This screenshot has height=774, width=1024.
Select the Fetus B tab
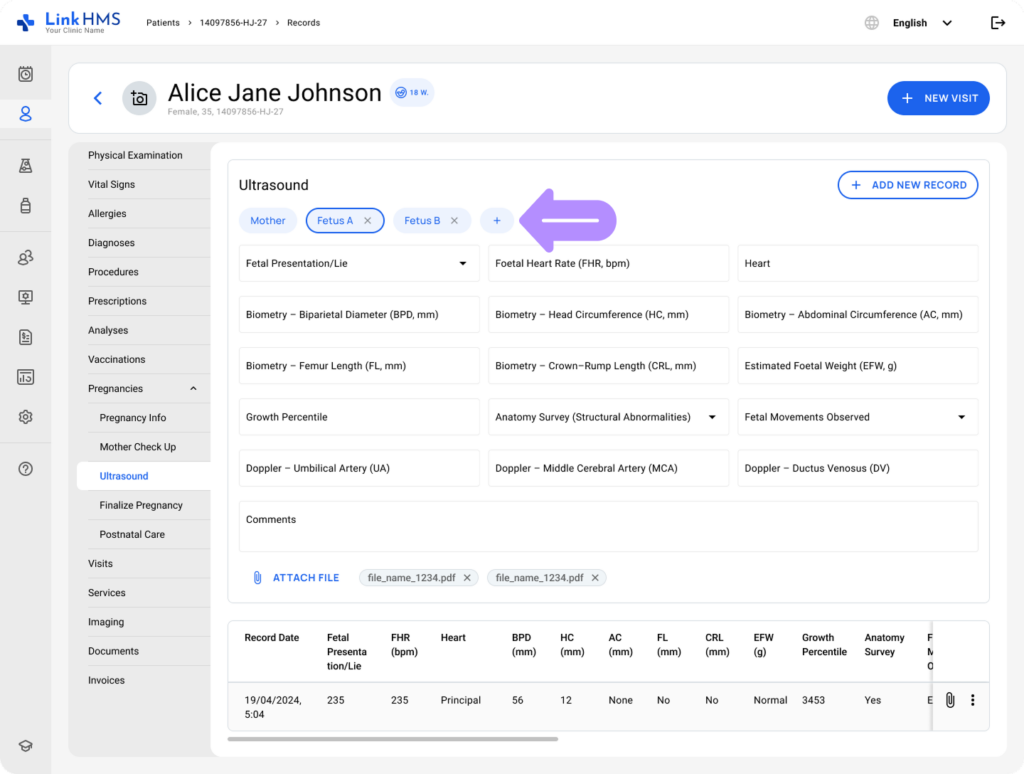422,221
